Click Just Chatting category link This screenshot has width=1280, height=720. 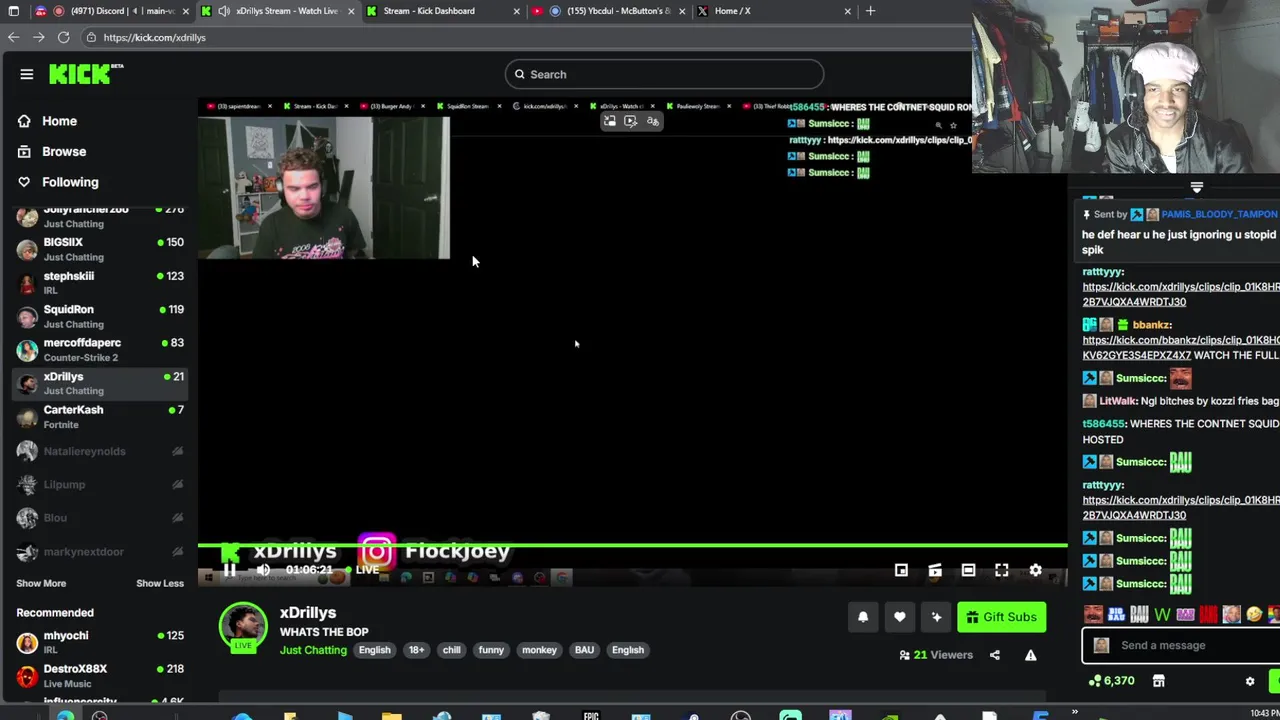tap(313, 650)
